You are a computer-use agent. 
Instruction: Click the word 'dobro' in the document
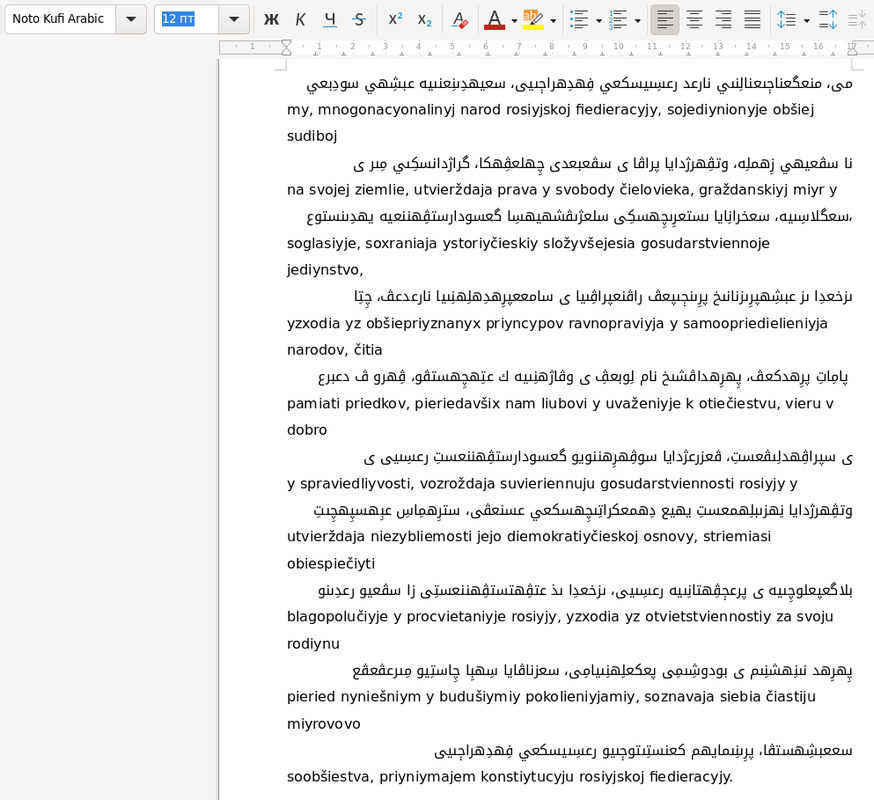tap(307, 430)
